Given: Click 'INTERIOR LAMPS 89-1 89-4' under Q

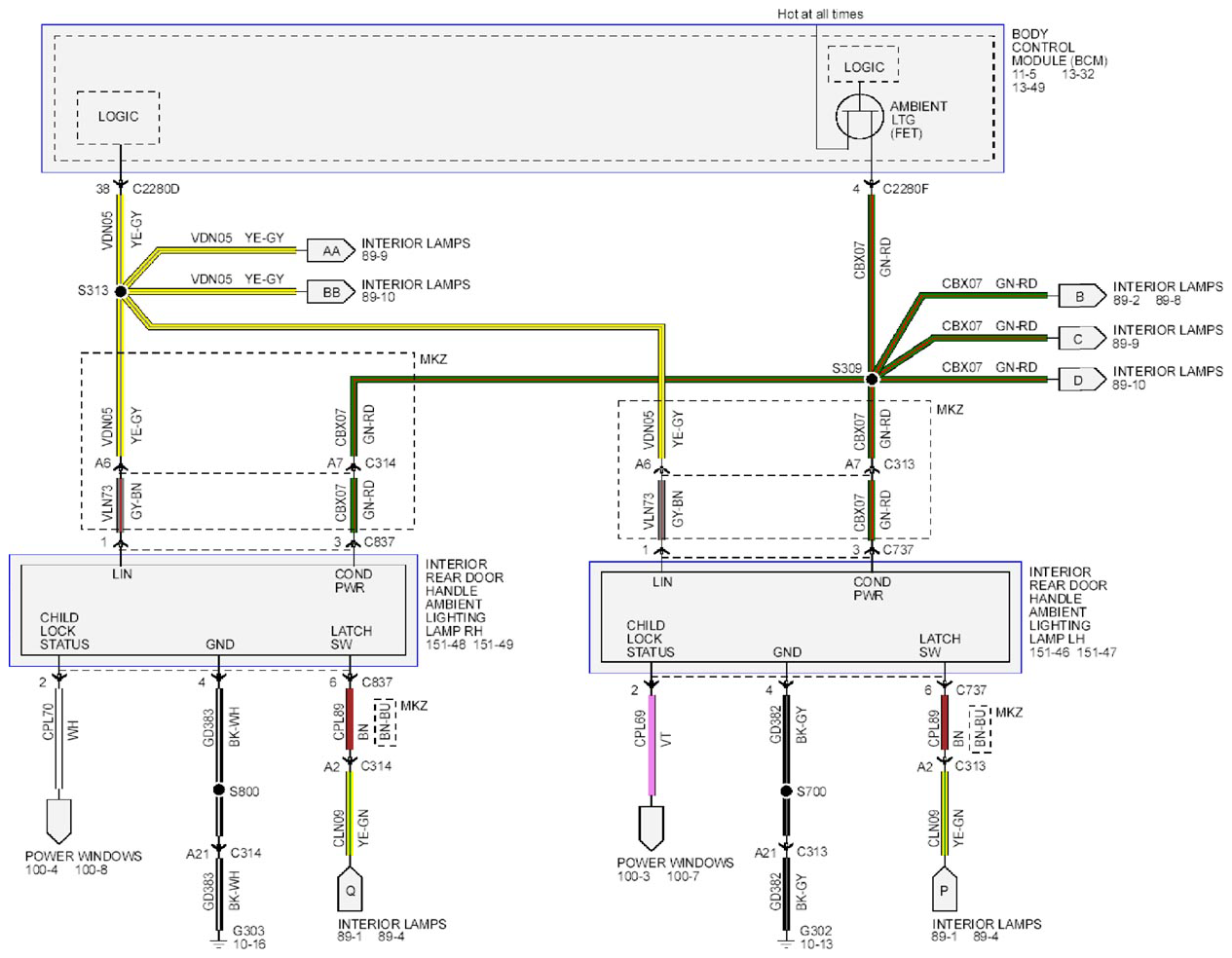Looking at the screenshot, I should [x=392, y=930].
